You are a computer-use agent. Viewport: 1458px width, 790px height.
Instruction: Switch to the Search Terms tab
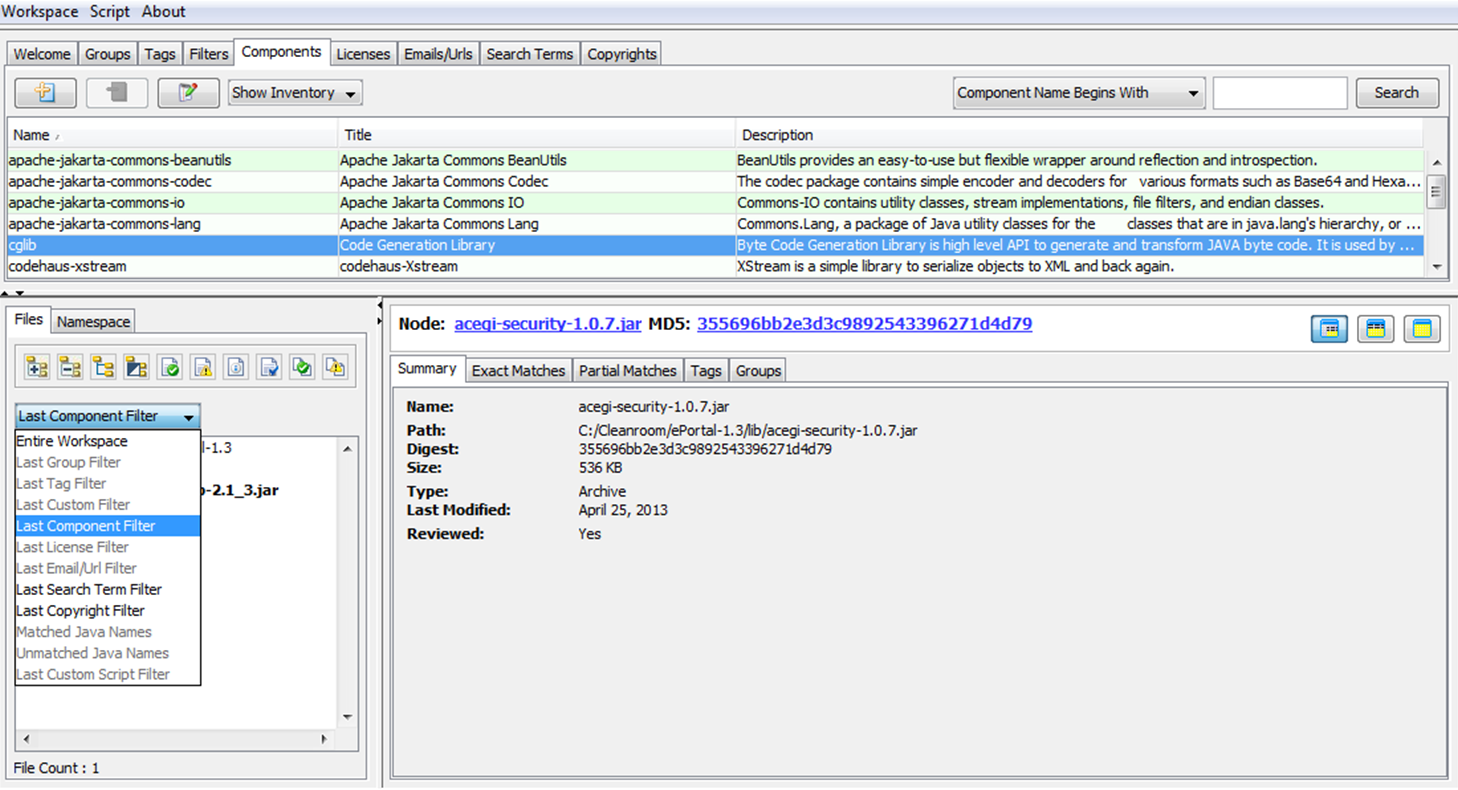tap(530, 54)
